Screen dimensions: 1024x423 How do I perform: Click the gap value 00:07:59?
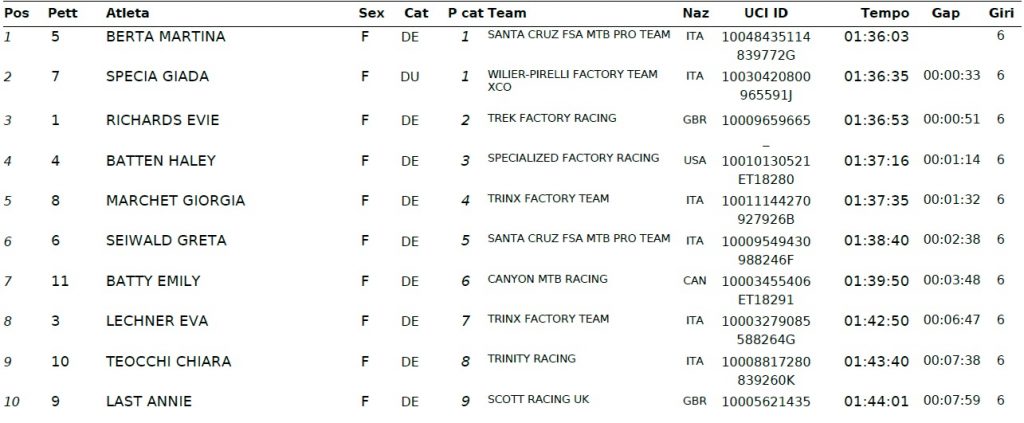click(952, 400)
